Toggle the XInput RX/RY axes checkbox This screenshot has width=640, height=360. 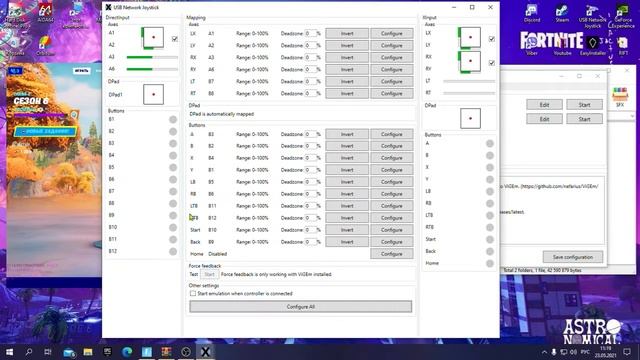[492, 63]
